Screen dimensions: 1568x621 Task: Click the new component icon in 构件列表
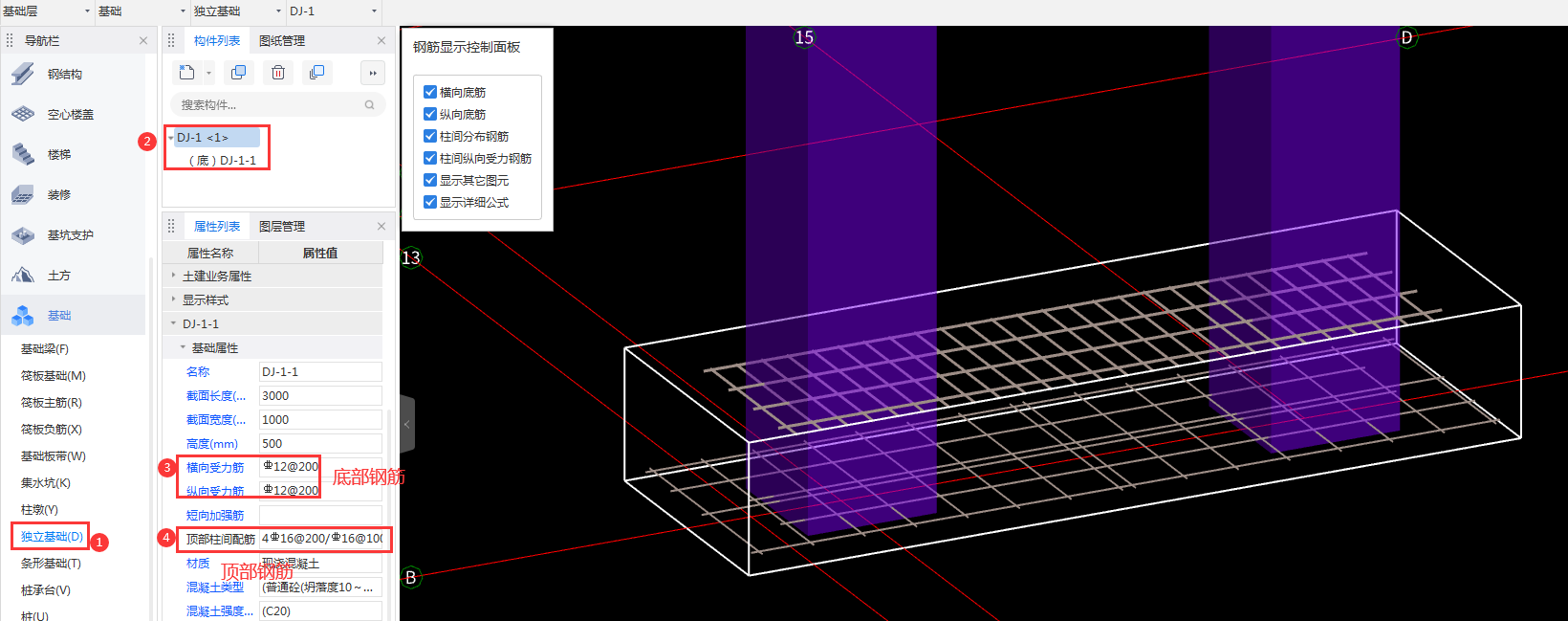click(187, 72)
